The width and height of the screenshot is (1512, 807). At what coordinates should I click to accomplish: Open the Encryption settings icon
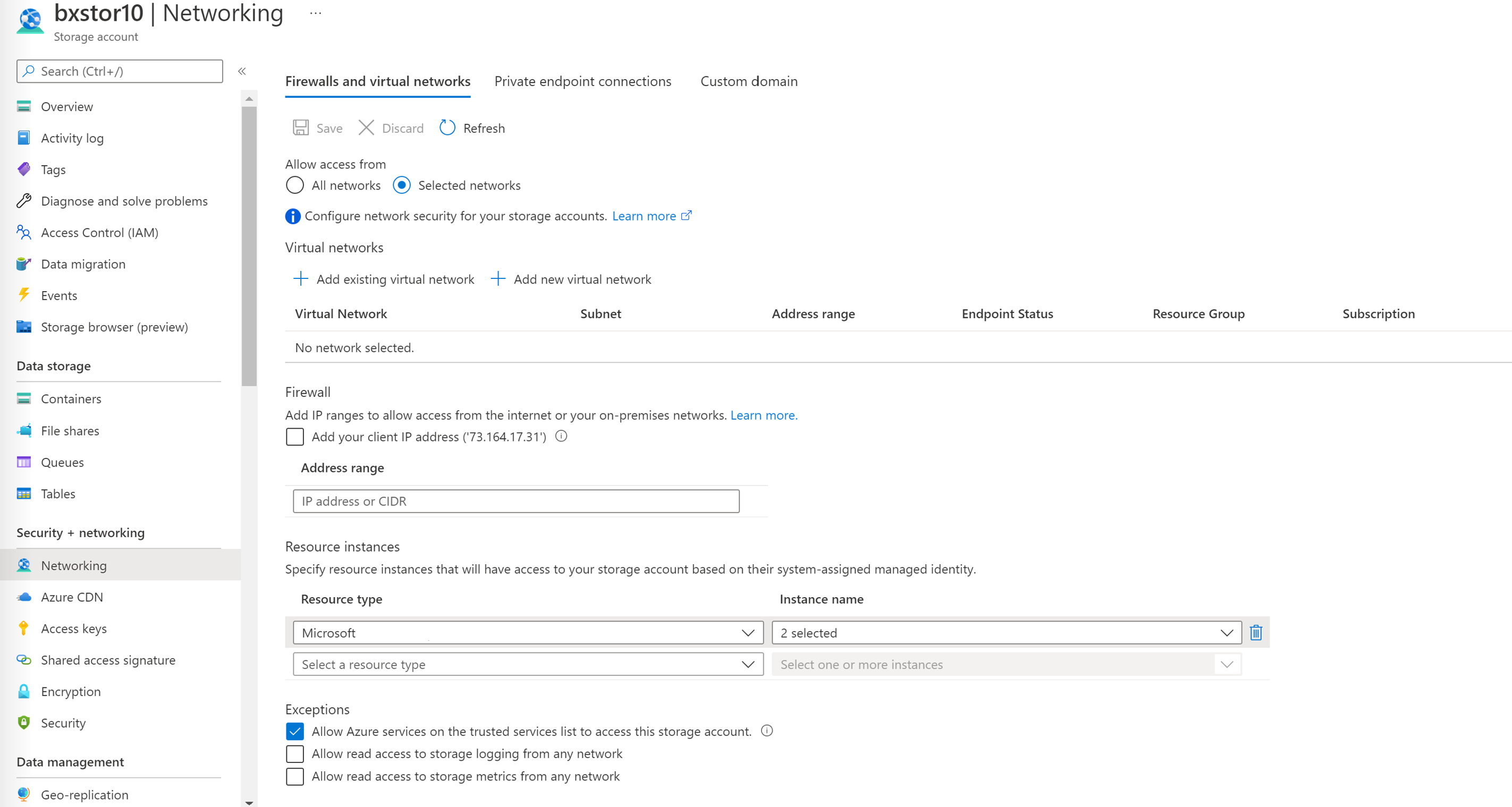[23, 691]
